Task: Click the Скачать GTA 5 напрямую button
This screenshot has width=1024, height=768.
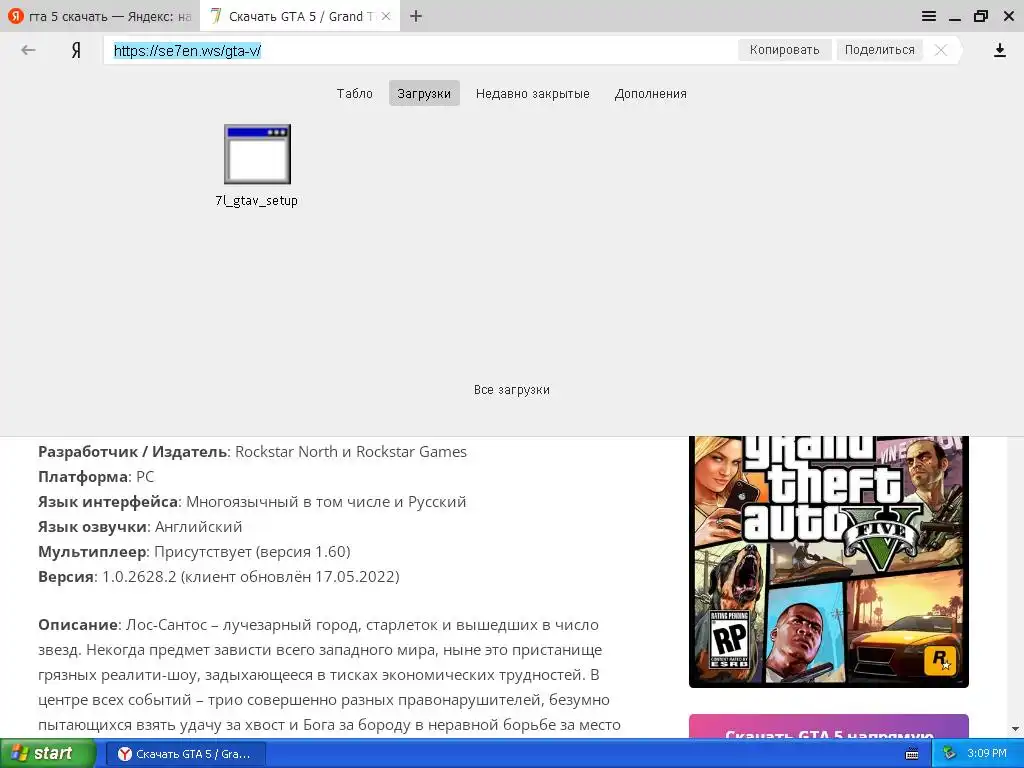Action: click(829, 728)
